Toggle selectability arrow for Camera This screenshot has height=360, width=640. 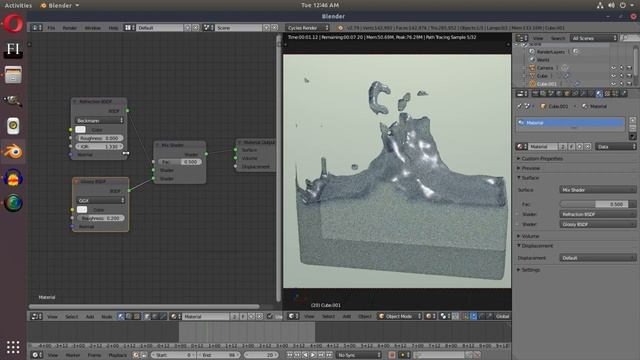coord(621,68)
